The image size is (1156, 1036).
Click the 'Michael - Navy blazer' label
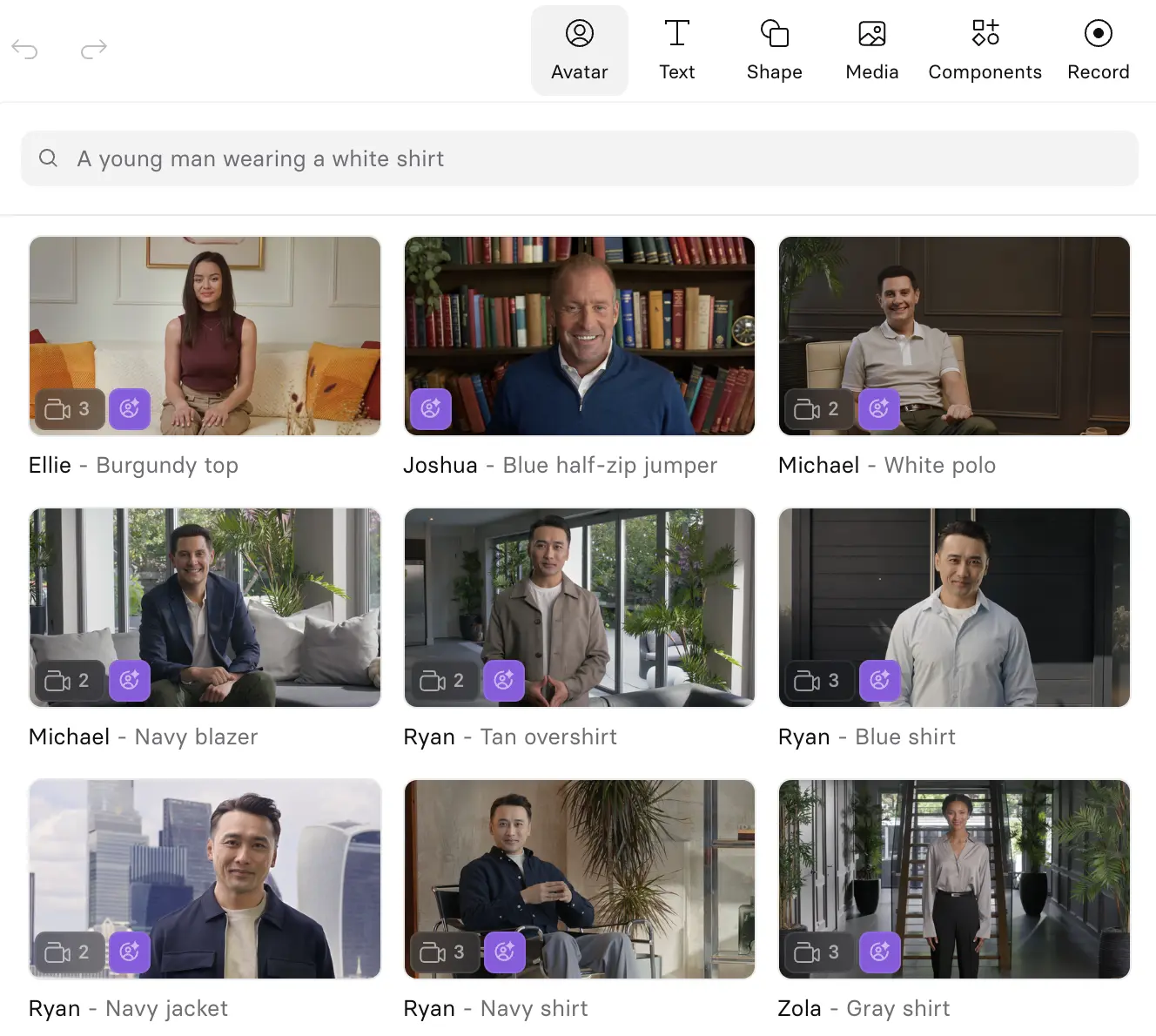pyautogui.click(x=144, y=737)
